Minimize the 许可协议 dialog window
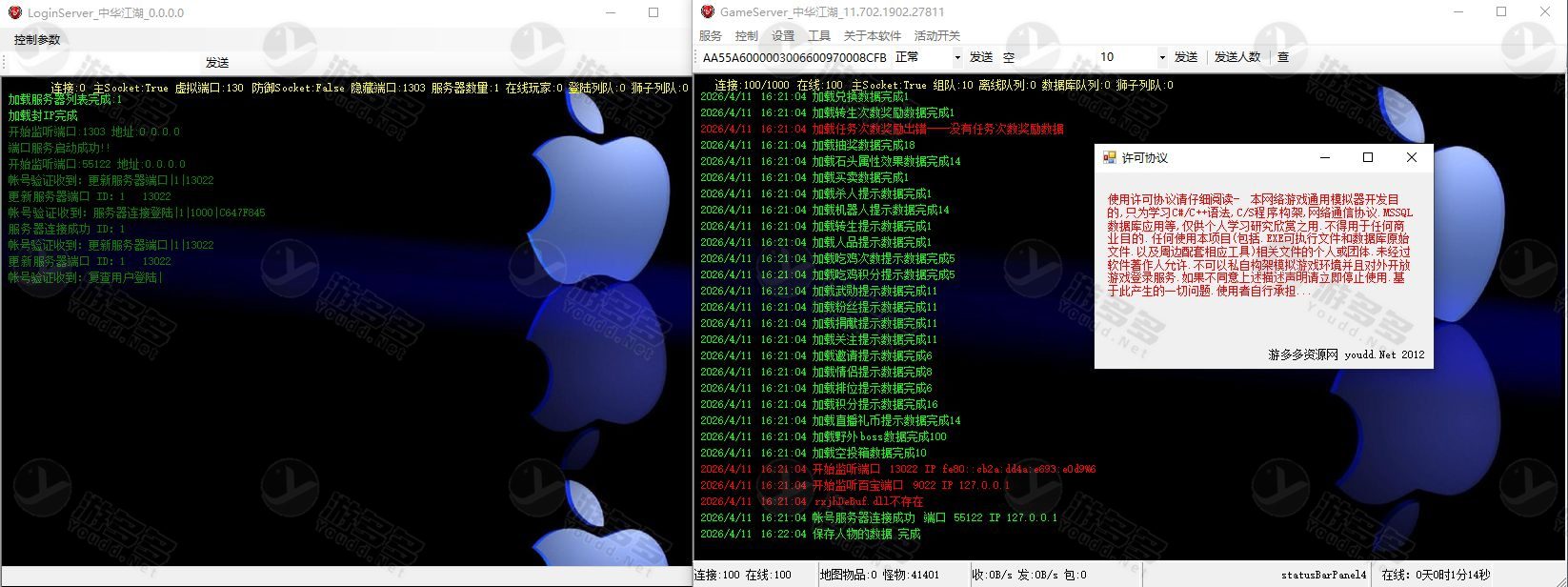The height and width of the screenshot is (587, 1568). (x=1324, y=157)
